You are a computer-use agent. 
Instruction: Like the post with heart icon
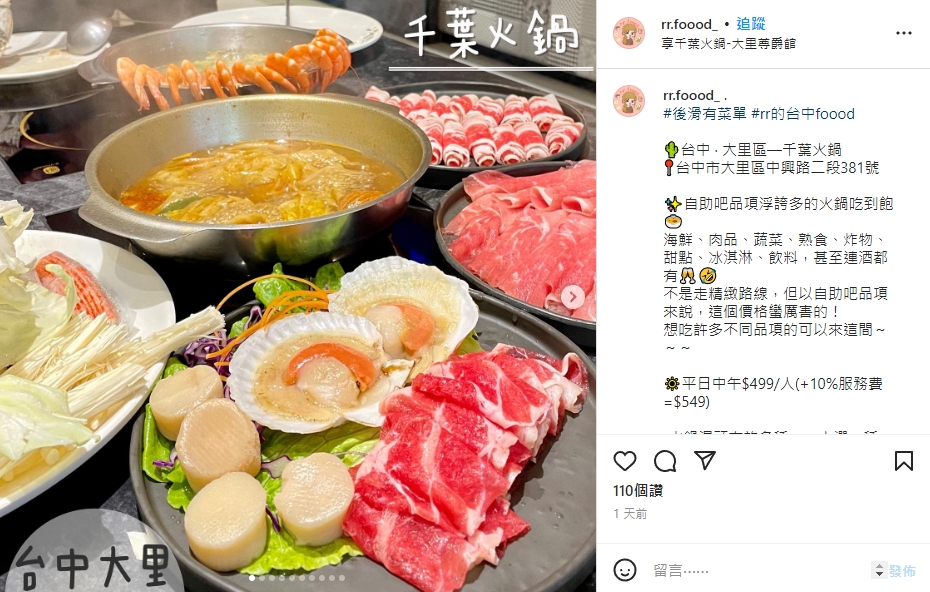pos(625,461)
